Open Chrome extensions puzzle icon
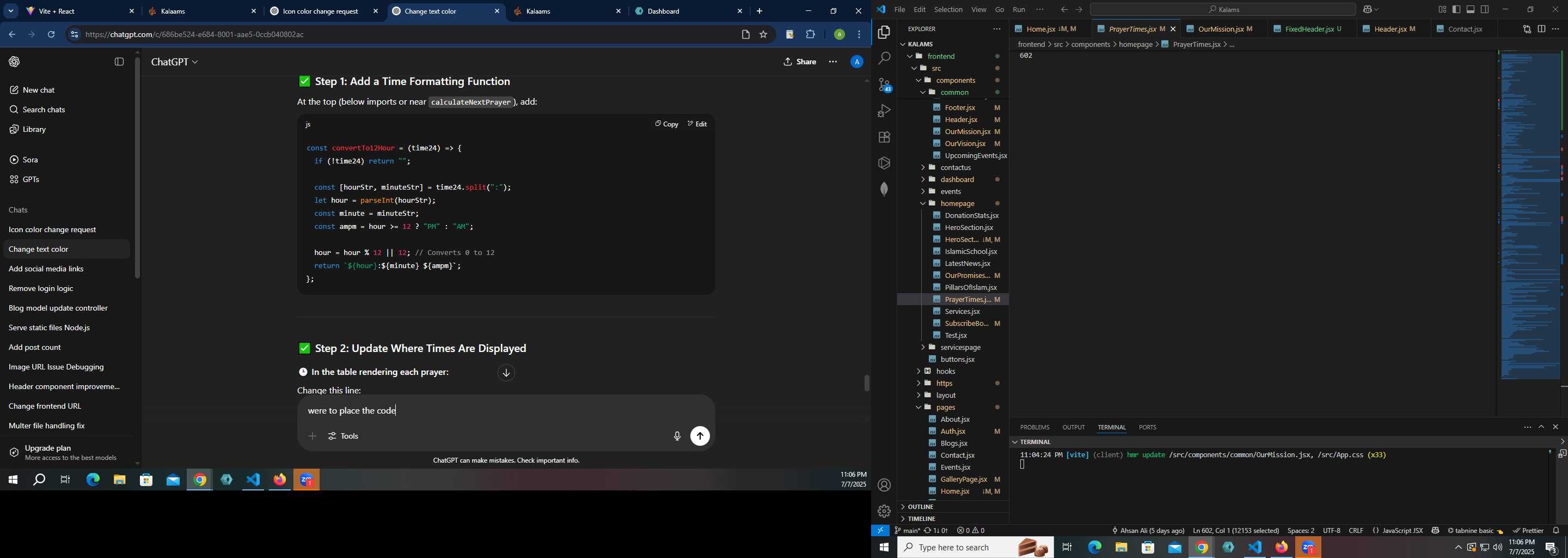Screen dimensions: 1568x558 tap(811, 35)
